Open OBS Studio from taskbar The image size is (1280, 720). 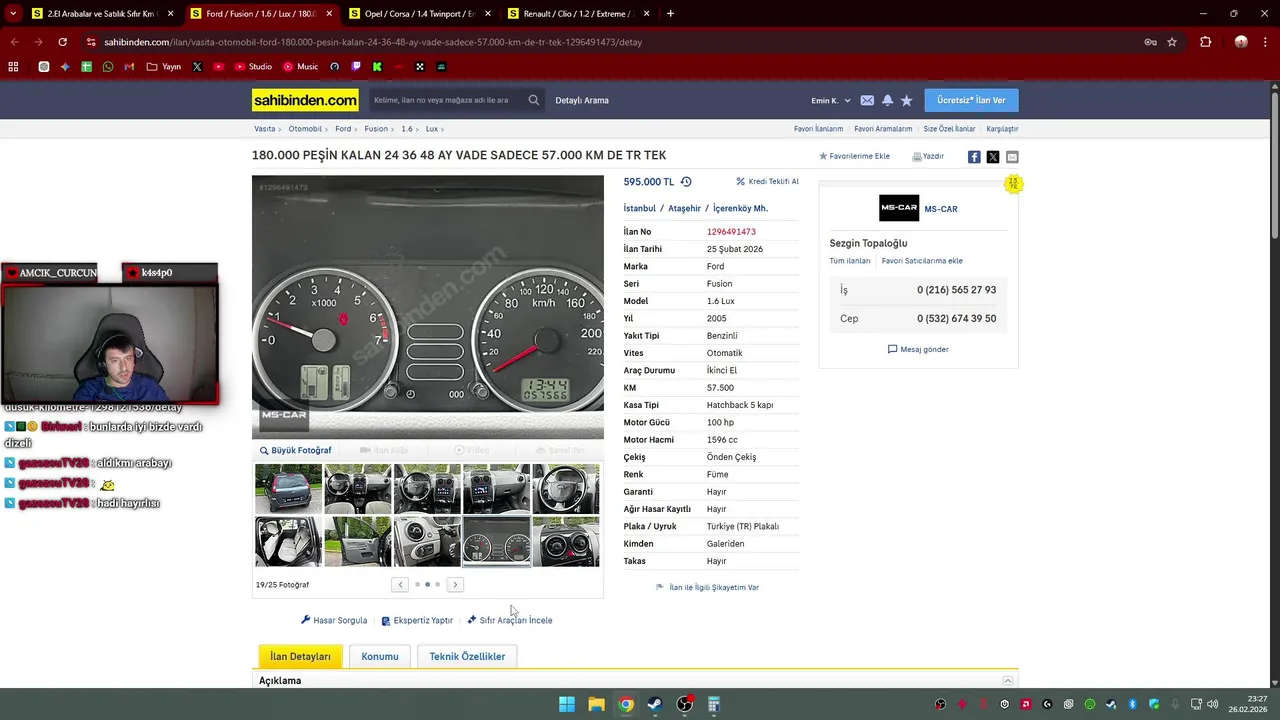[684, 704]
